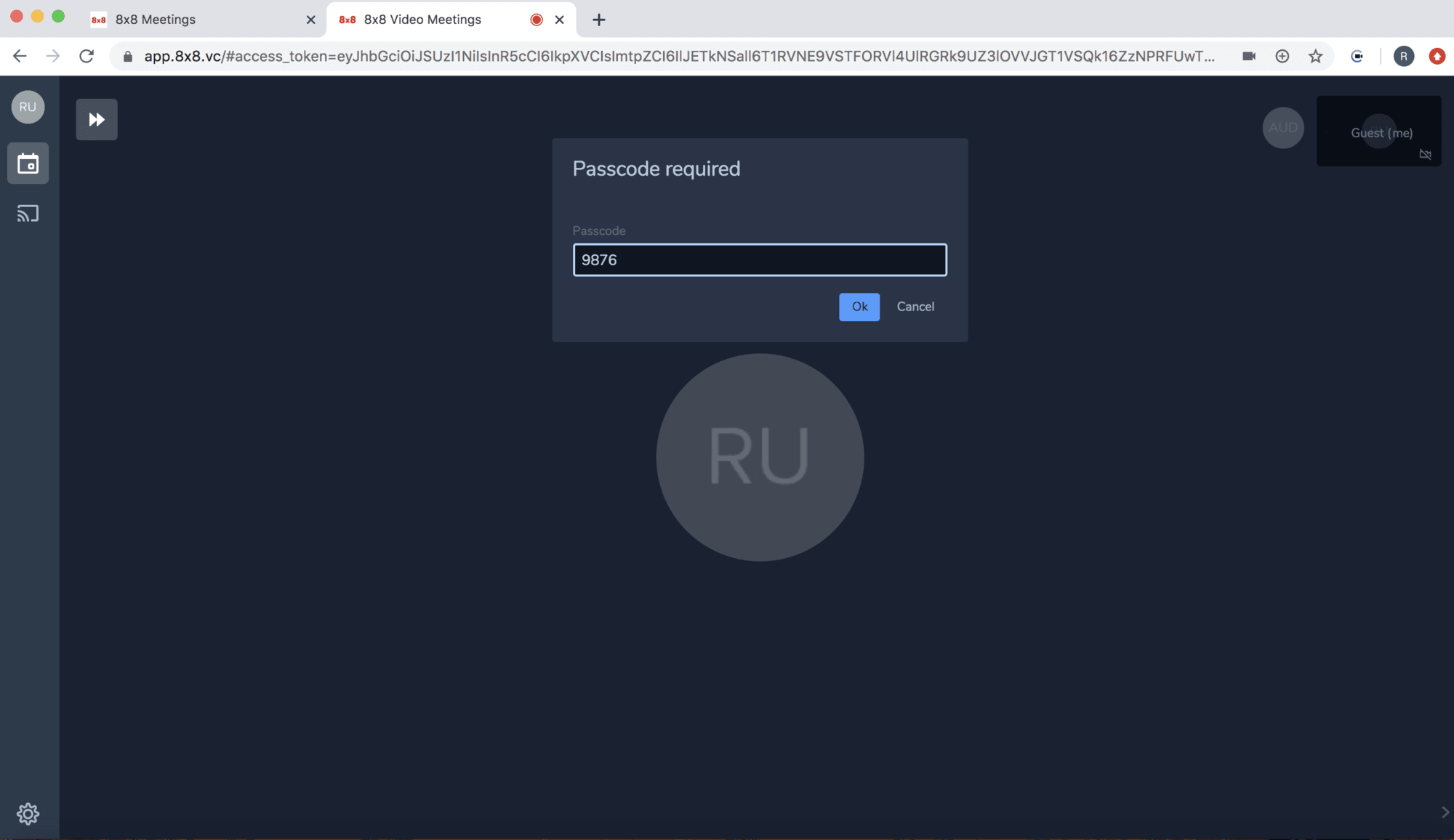This screenshot has width=1454, height=840.
Task: Click the large RU avatar circle
Action: click(760, 457)
